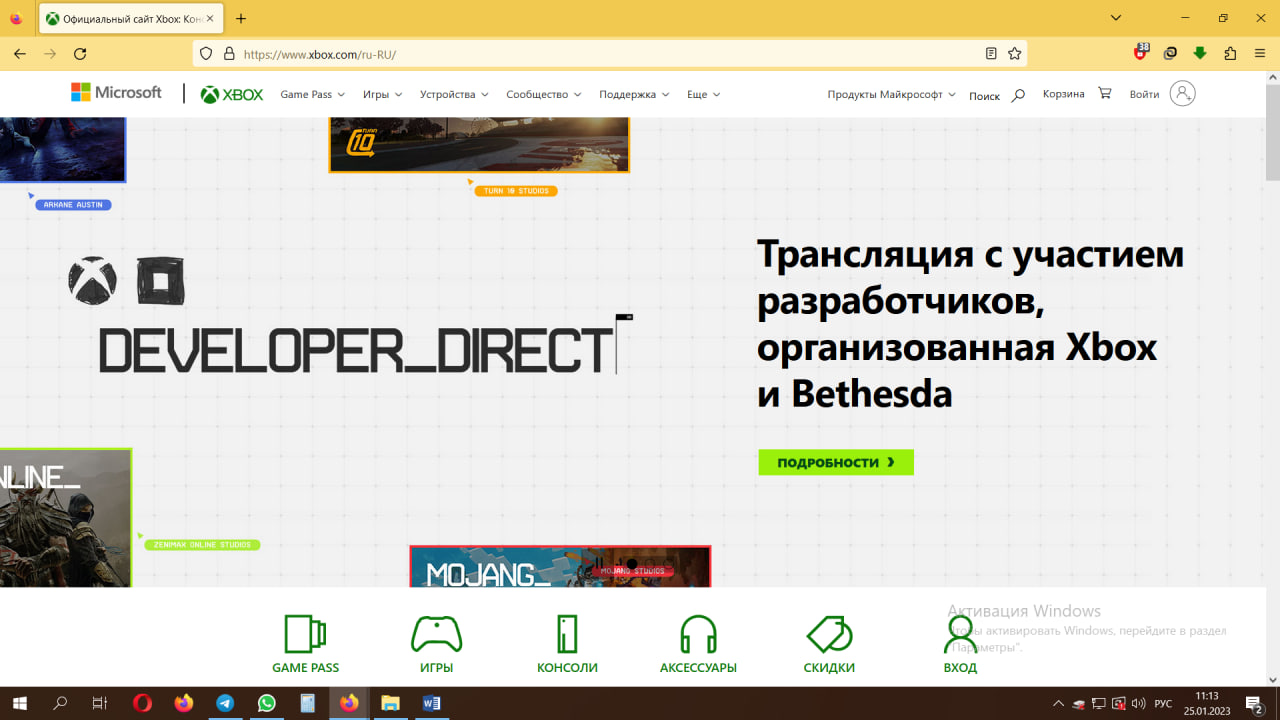1280x720 pixels.
Task: Open the ИГРЫ tile with controller icon
Action: tap(437, 643)
